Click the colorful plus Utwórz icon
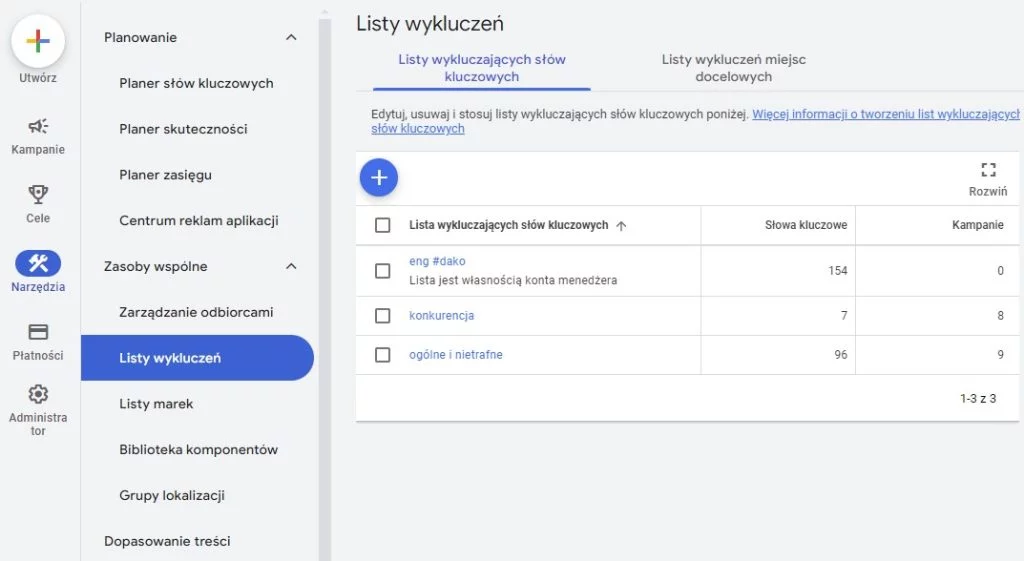This screenshot has width=1024, height=561. [38, 41]
